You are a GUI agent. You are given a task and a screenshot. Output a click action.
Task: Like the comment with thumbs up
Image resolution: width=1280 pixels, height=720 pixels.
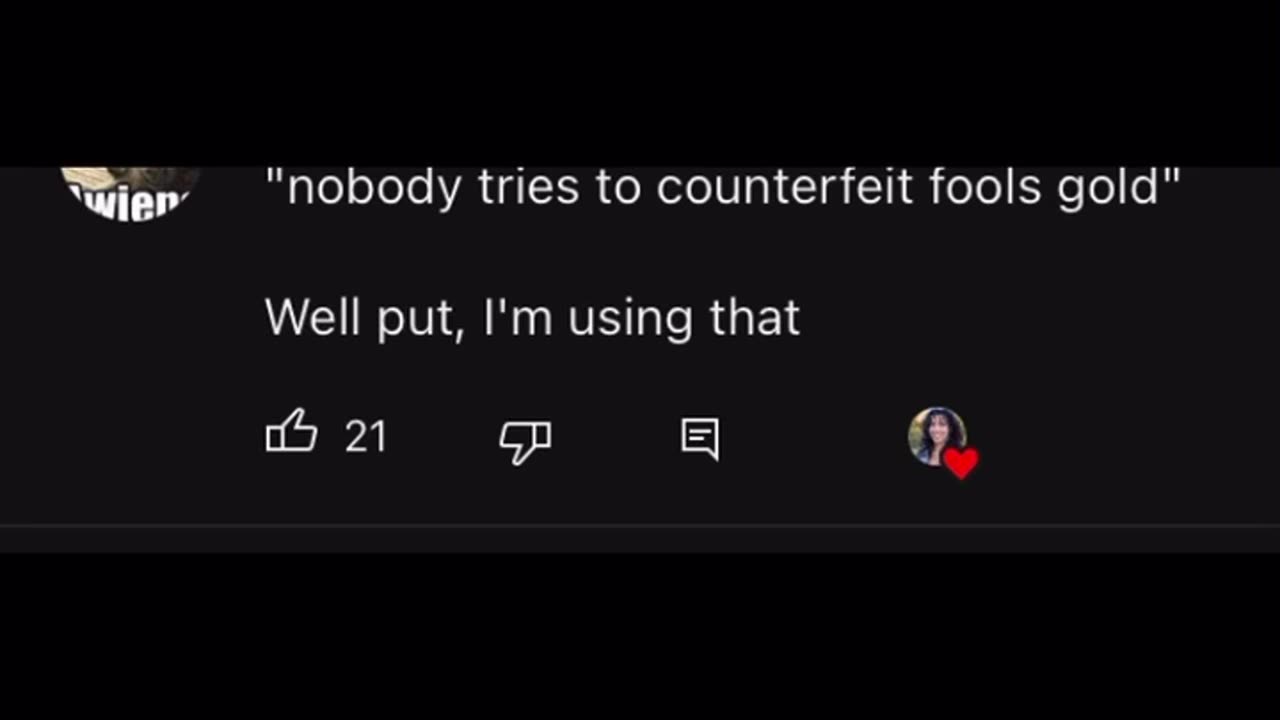291,436
